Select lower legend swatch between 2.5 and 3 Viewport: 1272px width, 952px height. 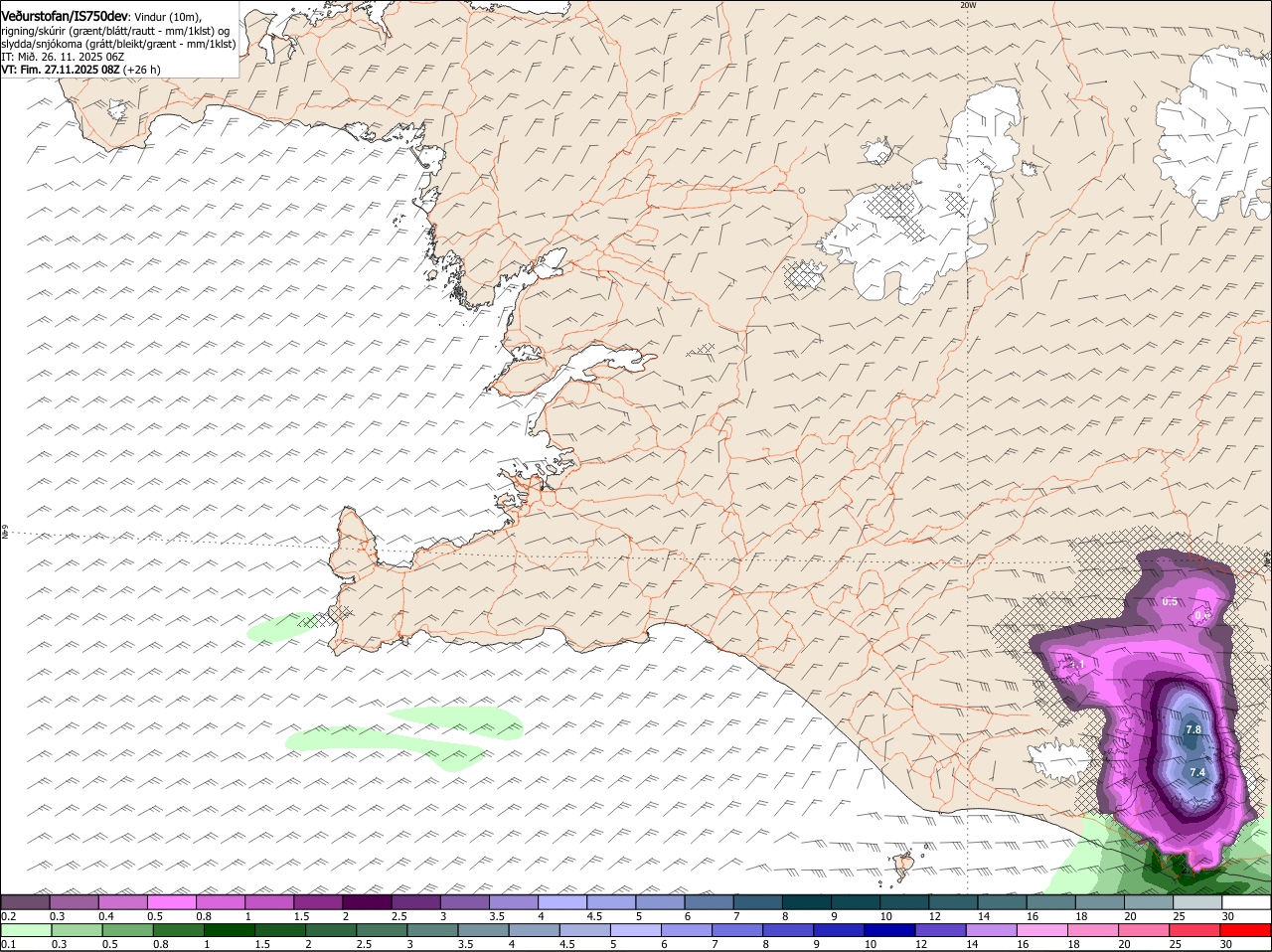click(x=383, y=930)
